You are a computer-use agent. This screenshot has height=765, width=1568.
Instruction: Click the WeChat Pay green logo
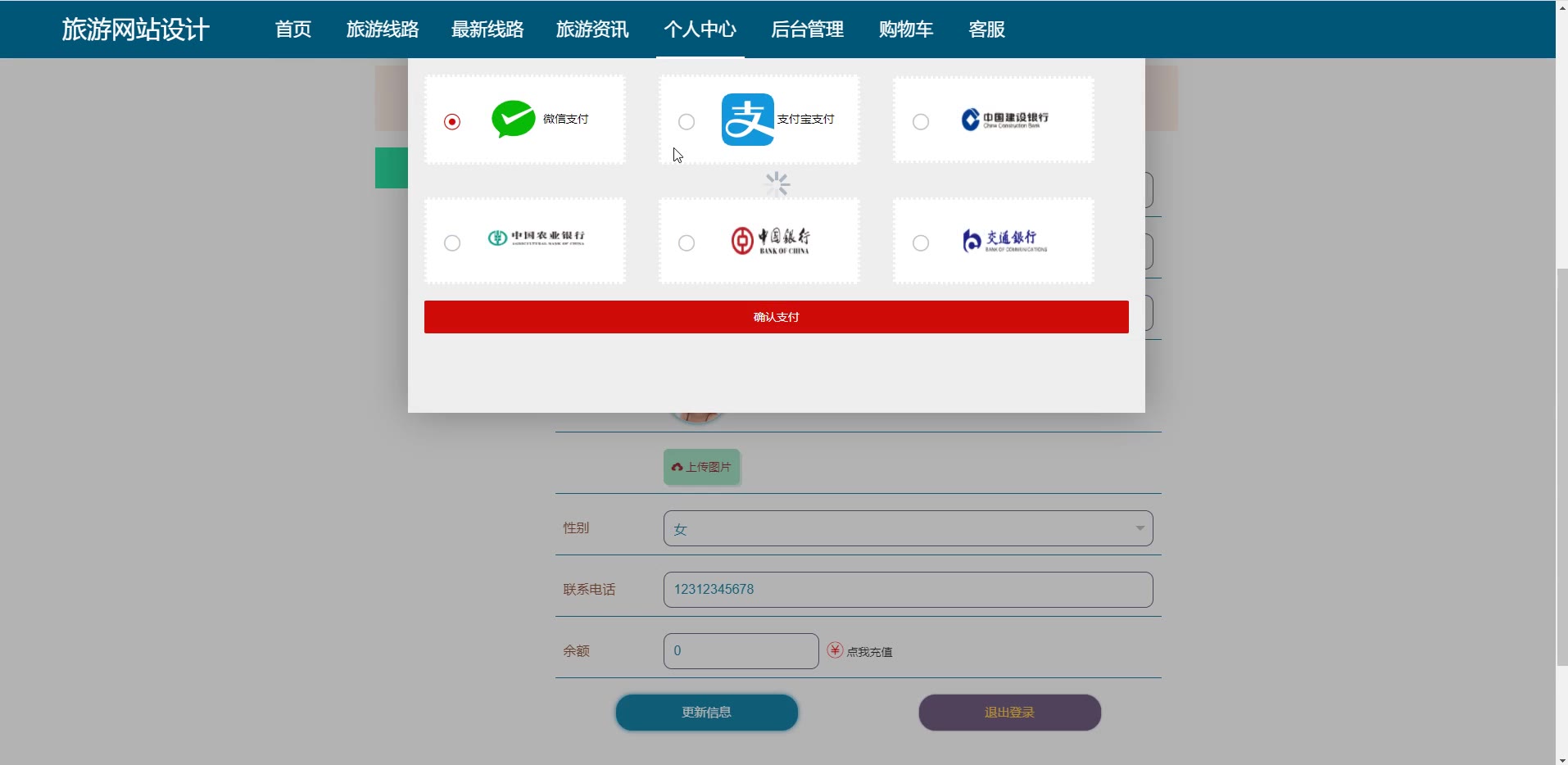click(513, 120)
